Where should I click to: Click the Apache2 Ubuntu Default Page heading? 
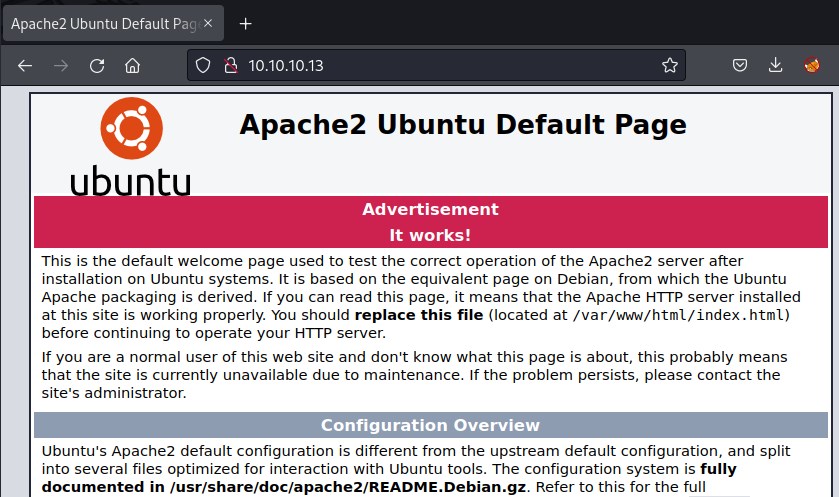pos(463,125)
